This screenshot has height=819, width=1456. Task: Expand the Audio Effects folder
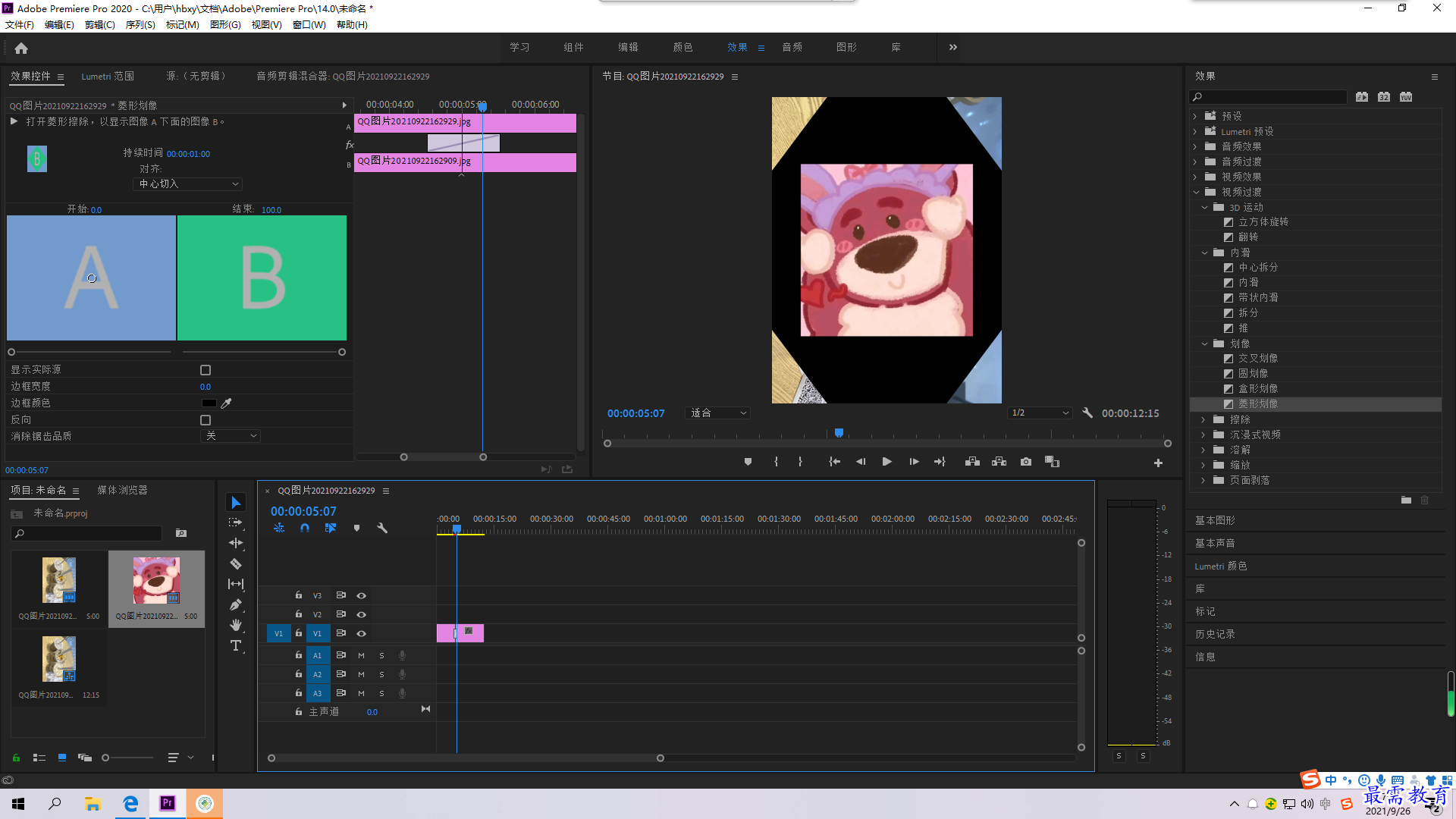point(1195,146)
